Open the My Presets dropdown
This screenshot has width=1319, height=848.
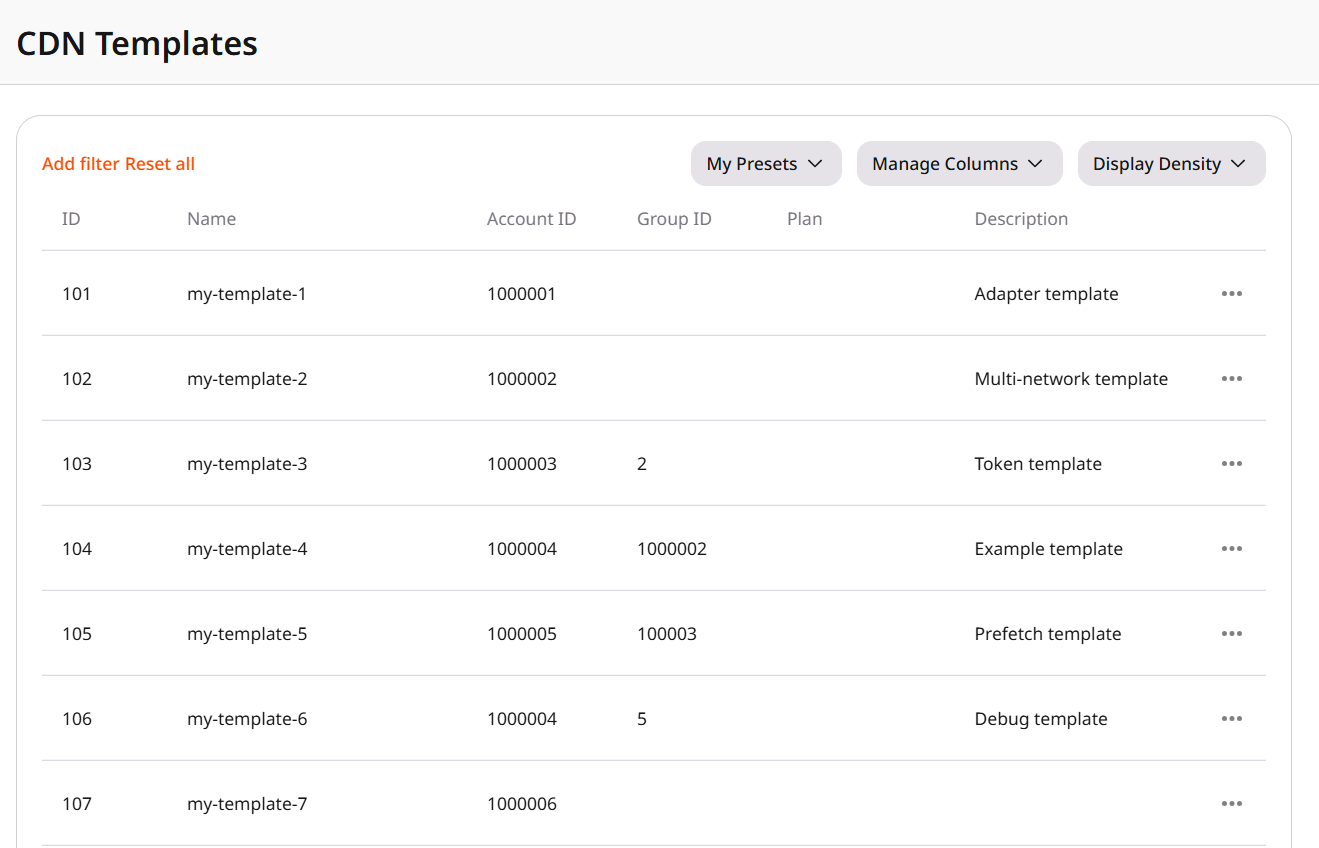(766, 164)
